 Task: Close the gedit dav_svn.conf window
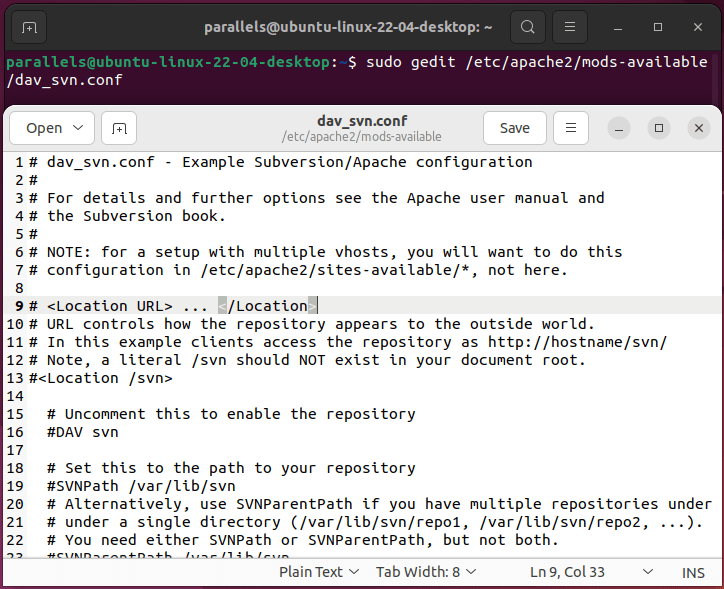click(x=699, y=128)
